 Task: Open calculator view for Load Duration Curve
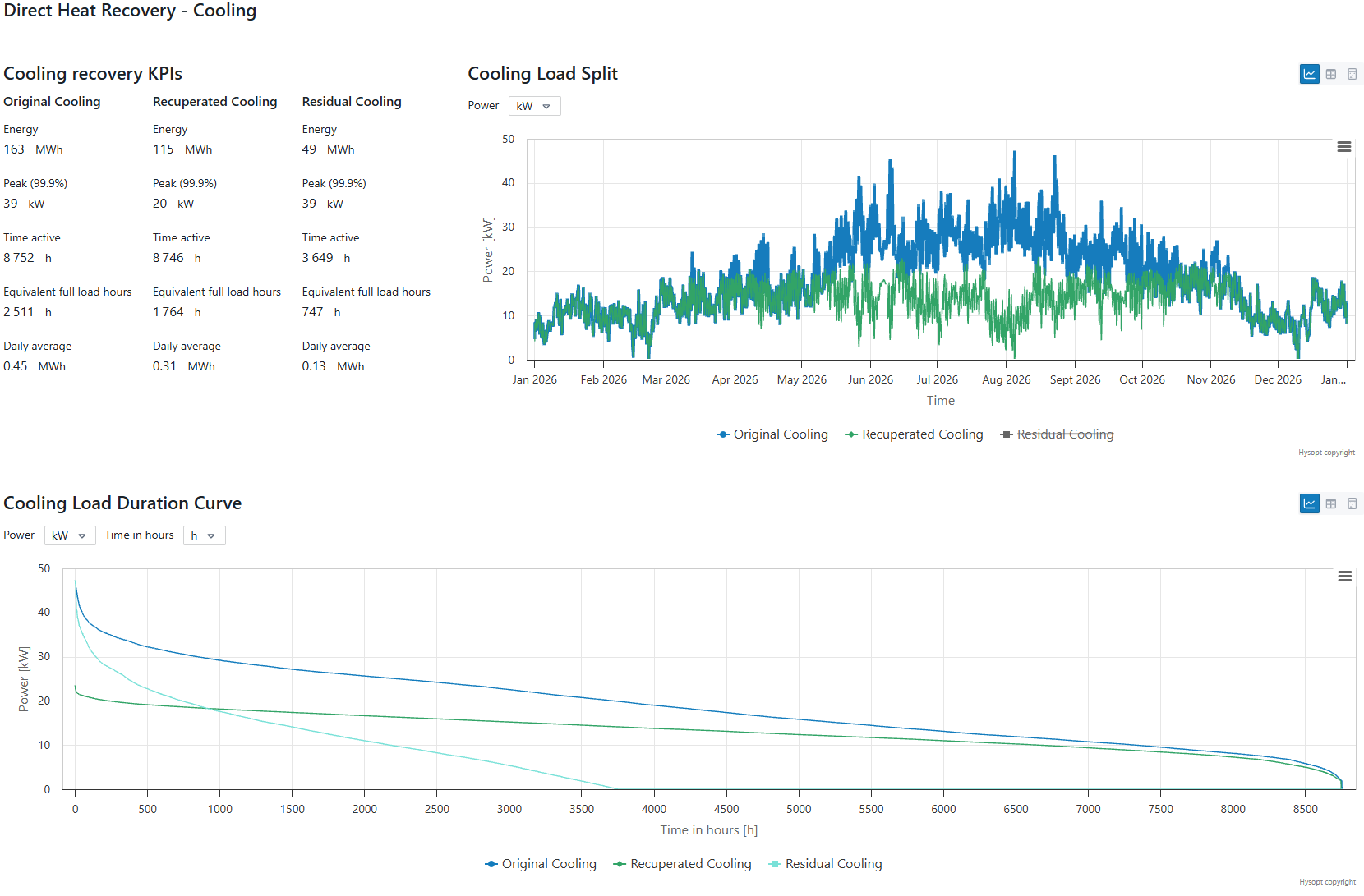click(x=1352, y=503)
